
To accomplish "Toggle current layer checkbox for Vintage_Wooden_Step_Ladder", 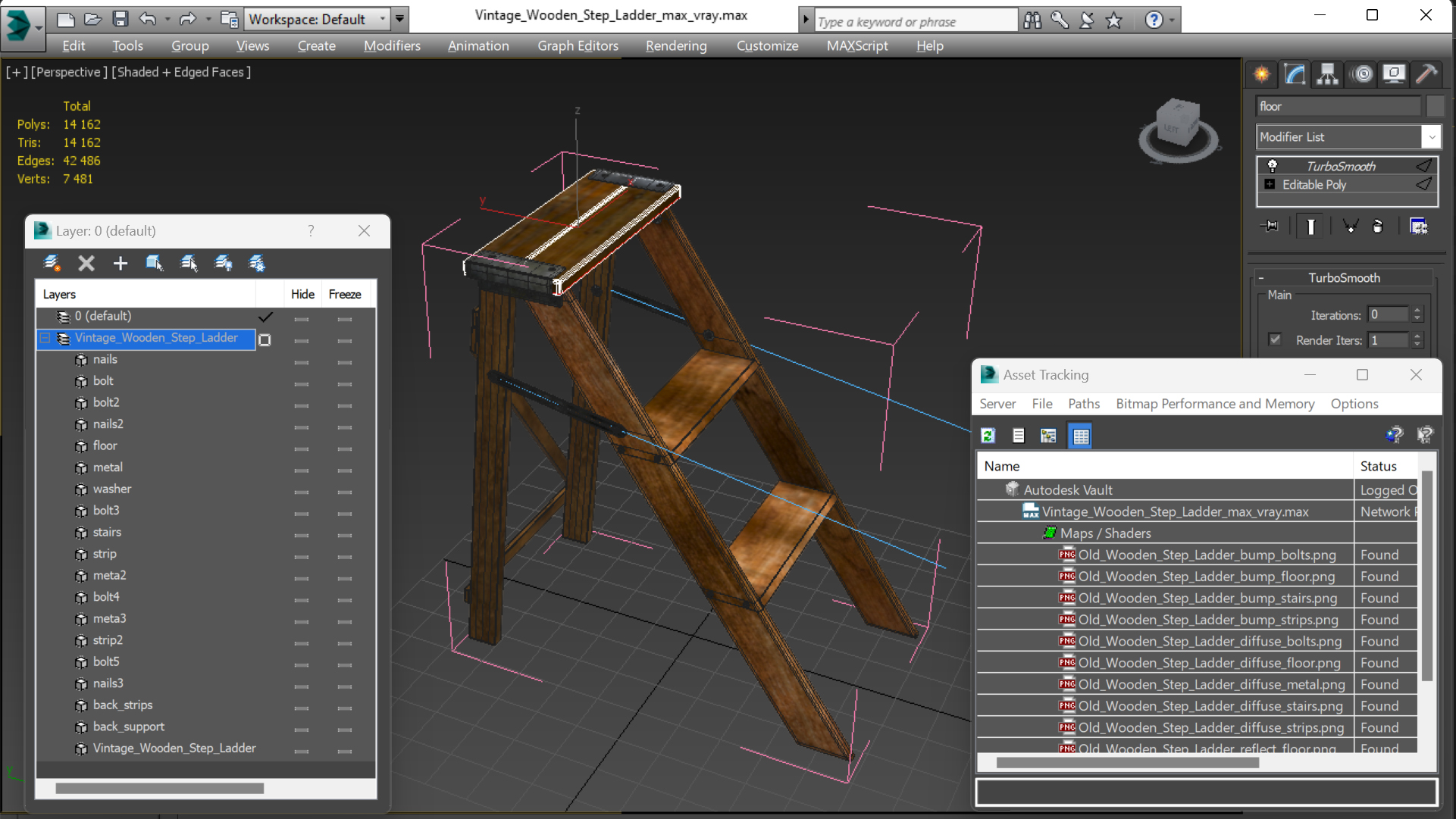I will click(x=265, y=339).
